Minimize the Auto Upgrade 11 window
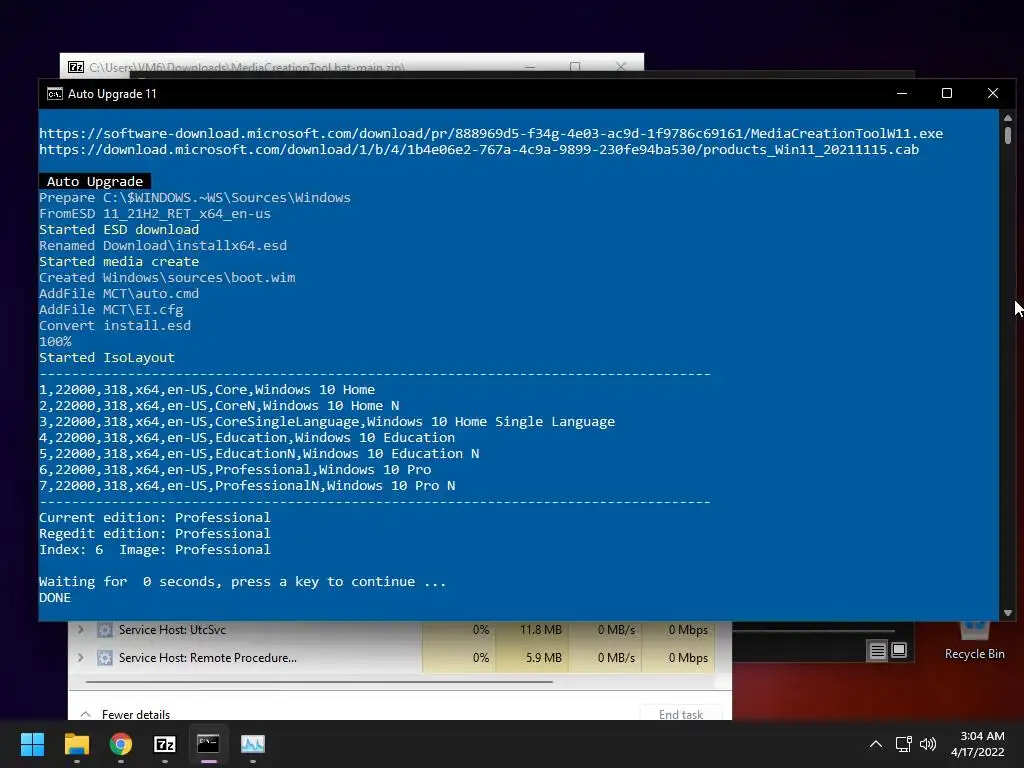Viewport: 1024px width, 768px height. [x=902, y=93]
